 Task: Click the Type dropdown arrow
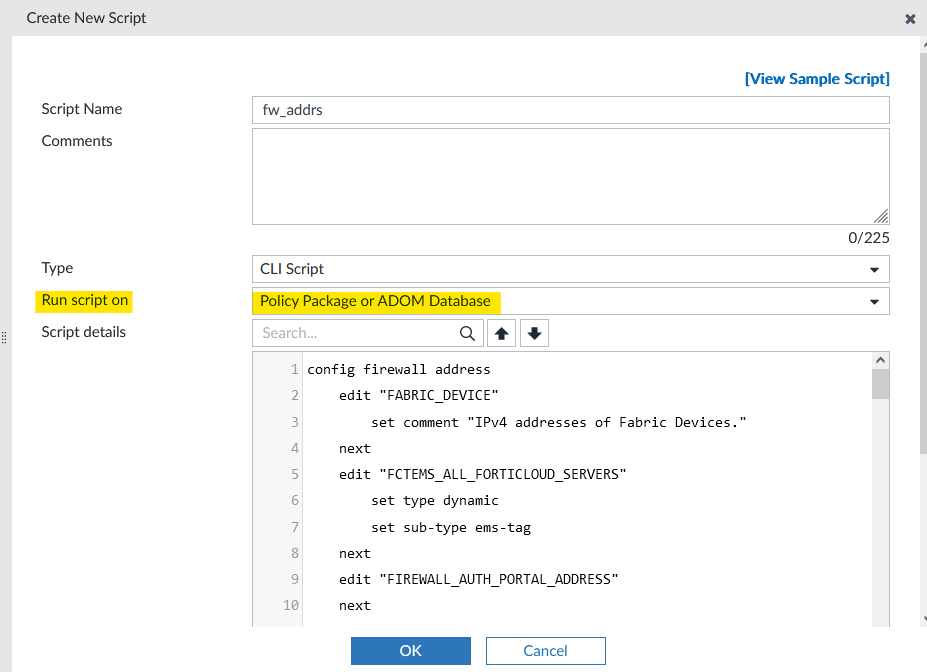(875, 269)
